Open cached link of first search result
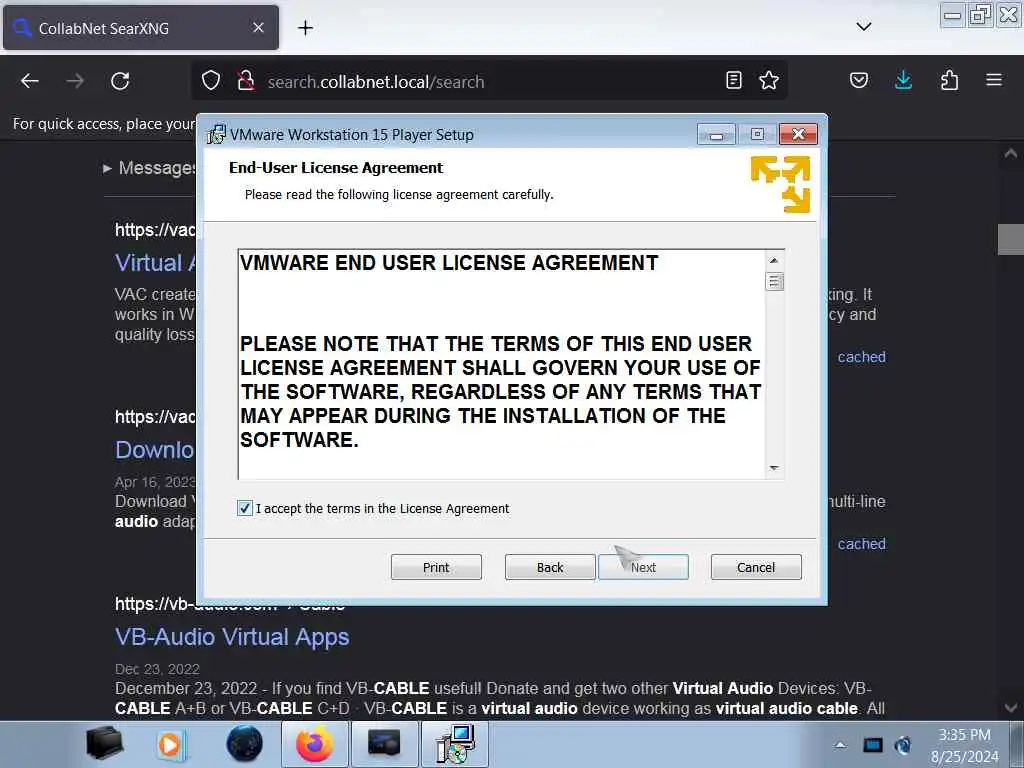This screenshot has height=768, width=1024. (x=861, y=357)
